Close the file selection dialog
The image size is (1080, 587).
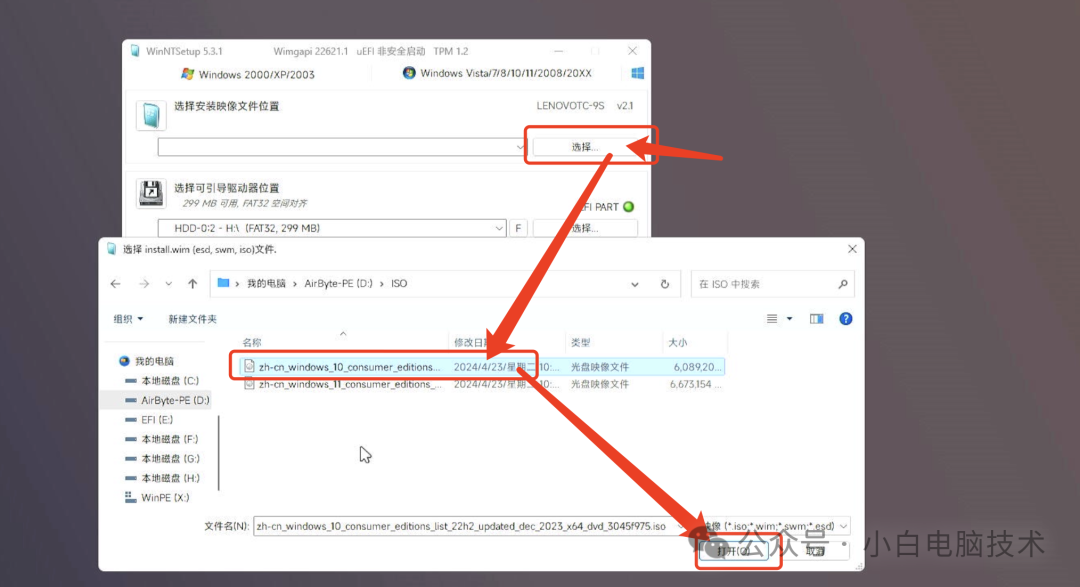(x=852, y=249)
